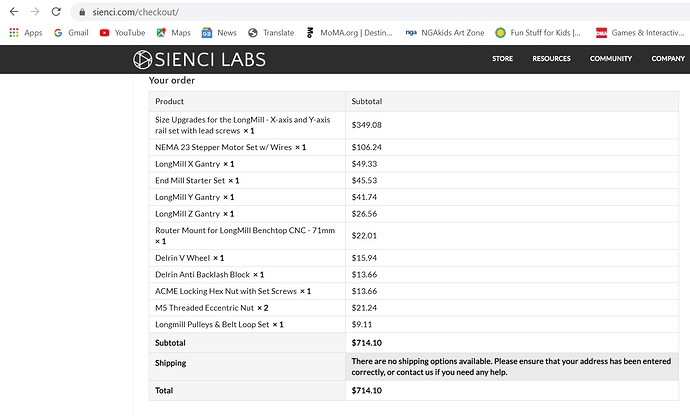Click the no shipping options message
Screen dimensions: 690x416
tap(511, 367)
